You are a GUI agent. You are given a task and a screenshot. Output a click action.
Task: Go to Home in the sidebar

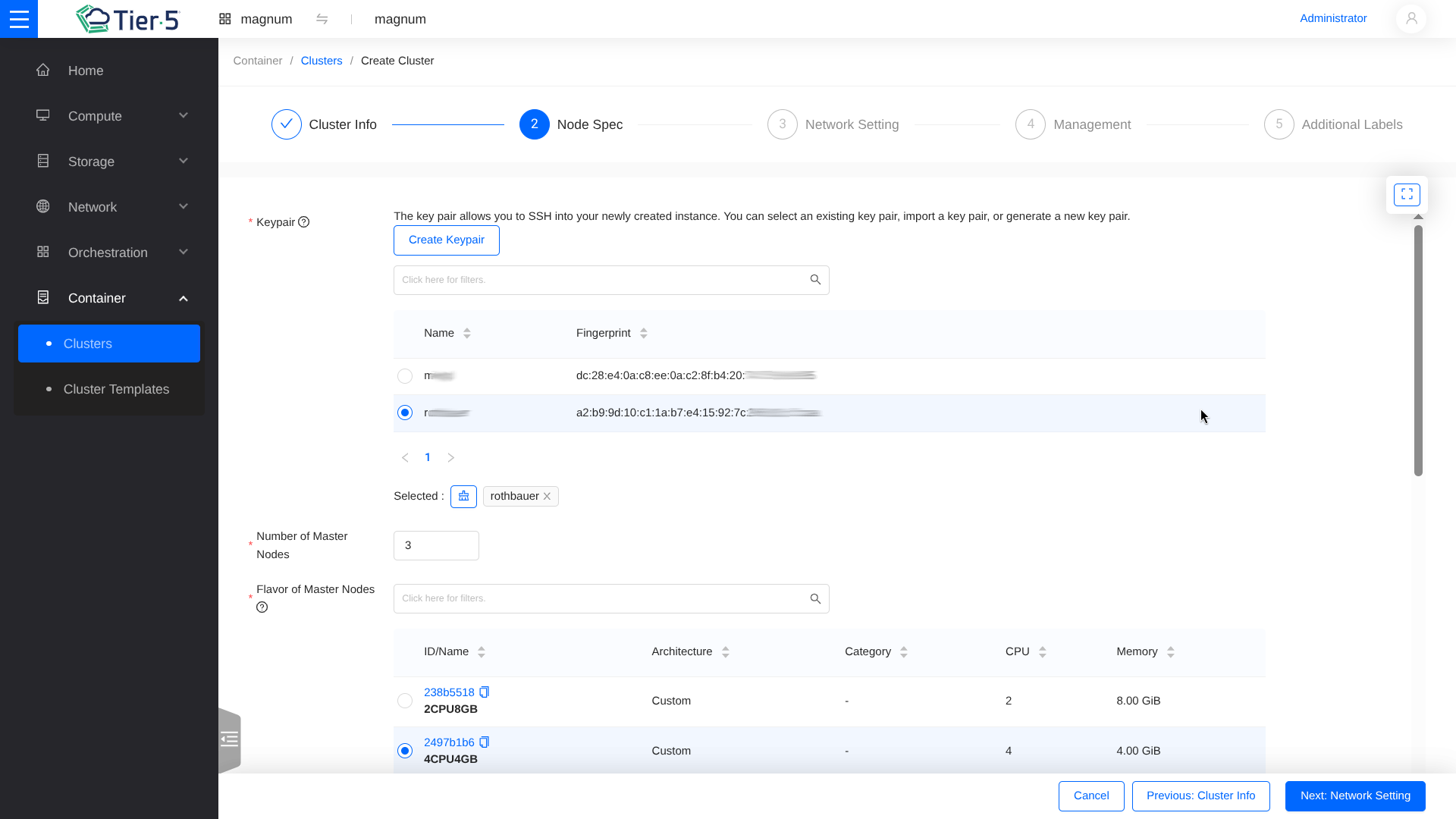click(85, 71)
